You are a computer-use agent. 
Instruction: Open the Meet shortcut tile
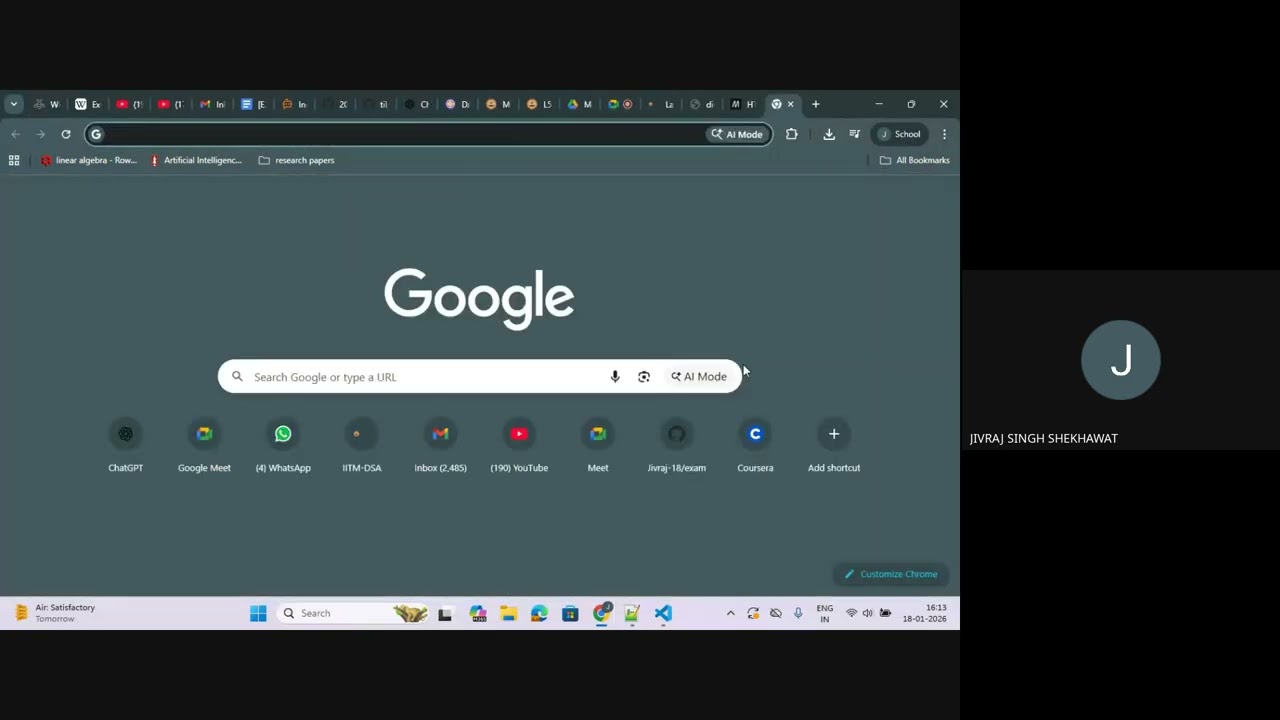coord(598,446)
